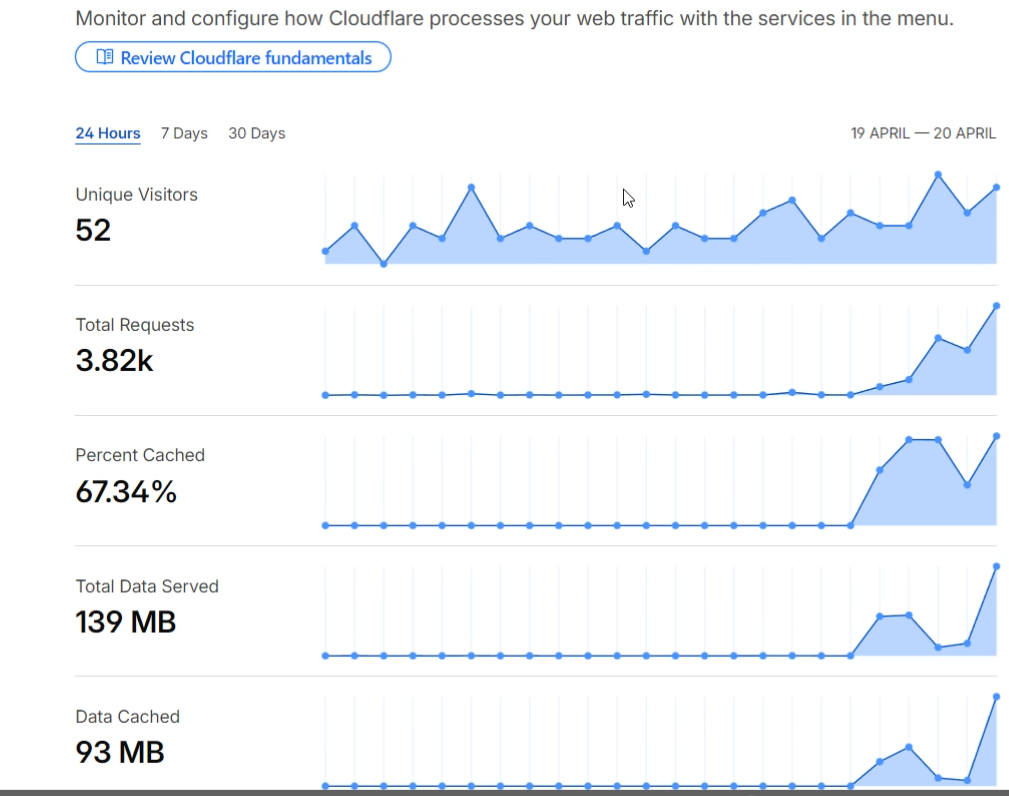Switch to the 7 Days view
Image resolution: width=1009 pixels, height=796 pixels.
tap(184, 133)
